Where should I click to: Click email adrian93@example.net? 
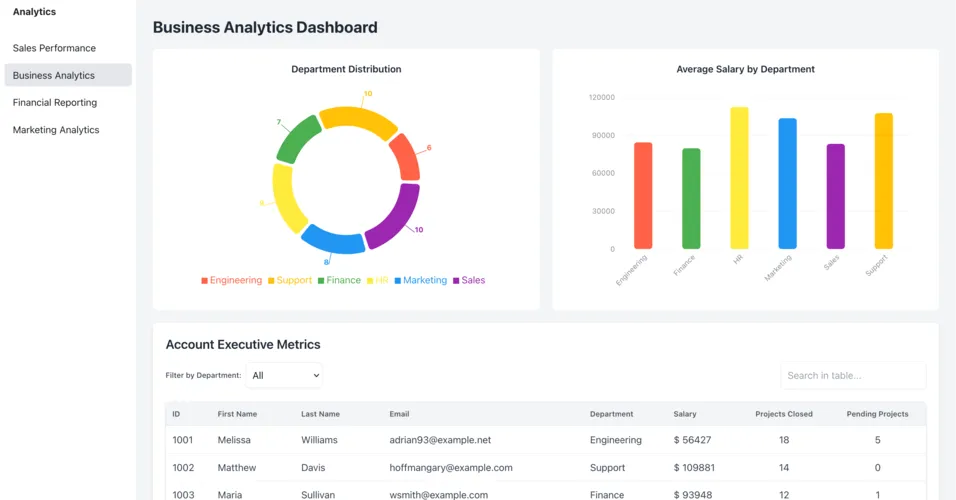(440, 440)
